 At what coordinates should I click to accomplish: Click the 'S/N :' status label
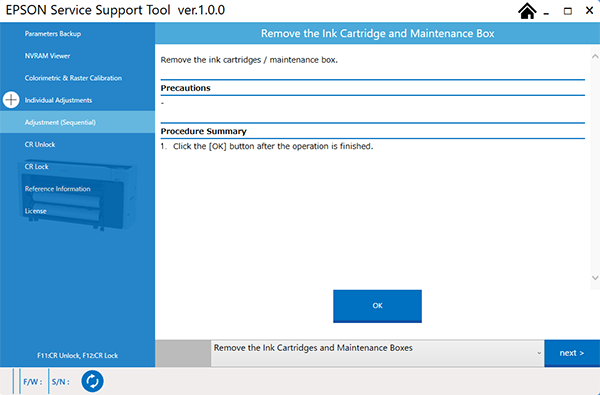point(61,382)
